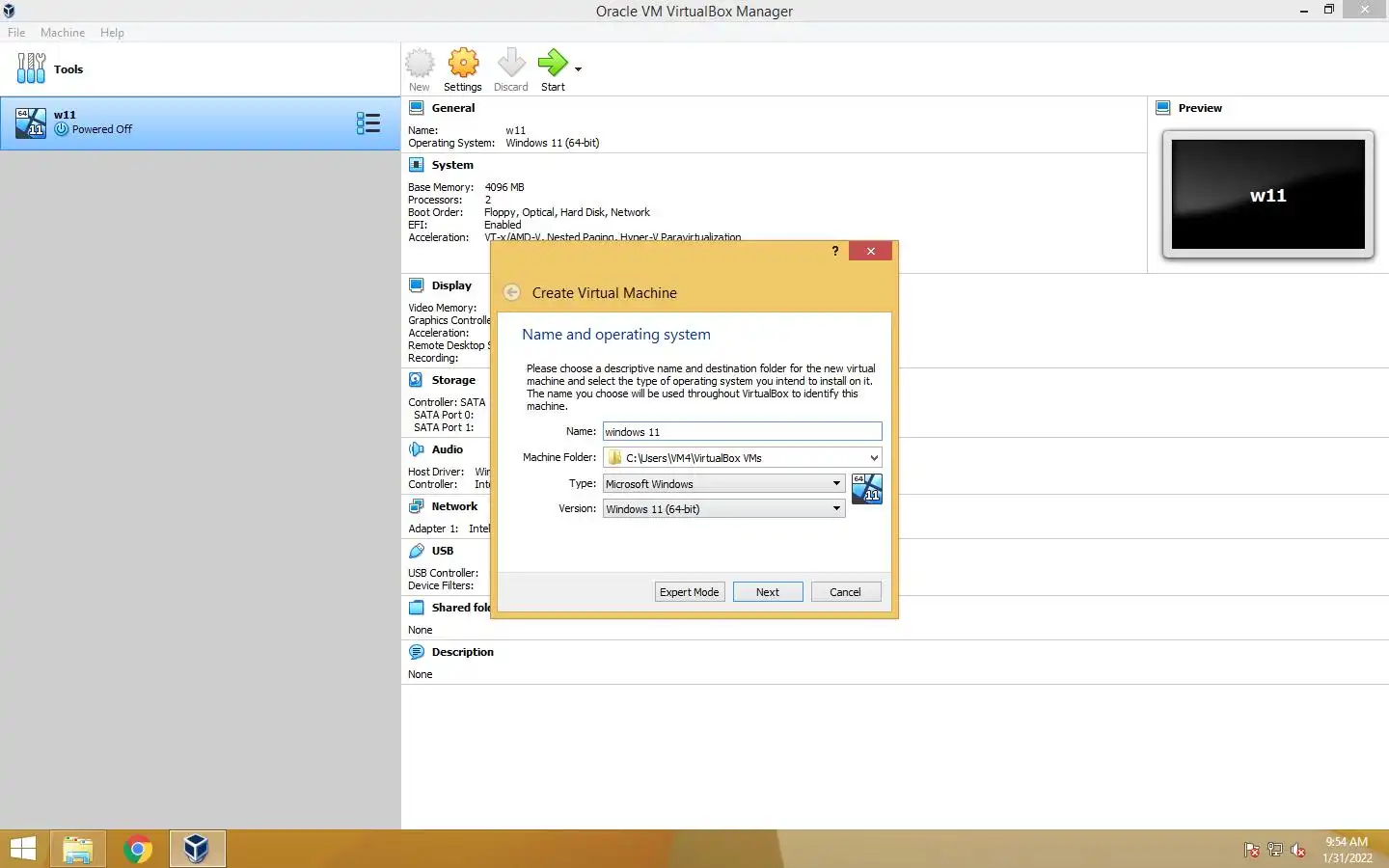Open the Machine menu
The width and height of the screenshot is (1389, 868).
[x=63, y=33]
